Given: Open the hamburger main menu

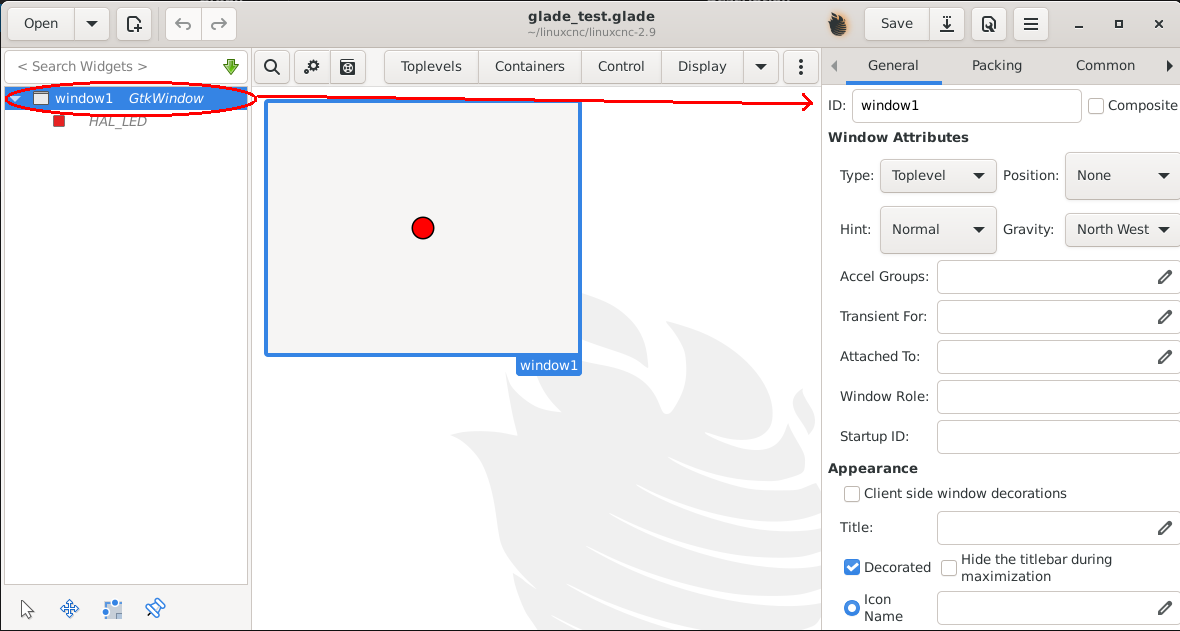Looking at the screenshot, I should pos(1031,24).
